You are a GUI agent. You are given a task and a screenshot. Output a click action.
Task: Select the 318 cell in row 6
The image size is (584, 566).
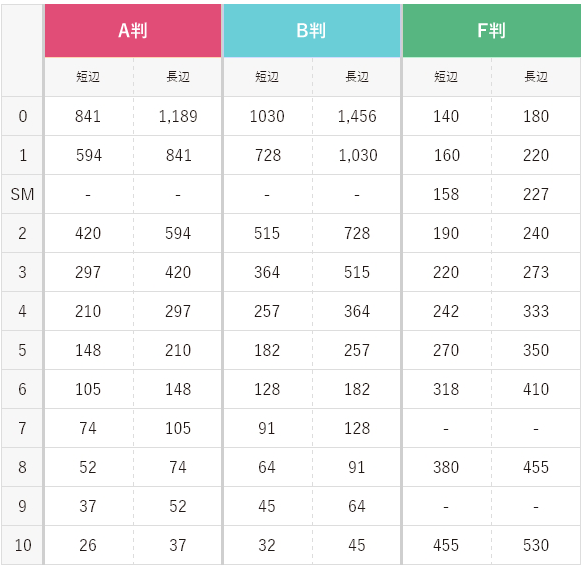(x=446, y=389)
